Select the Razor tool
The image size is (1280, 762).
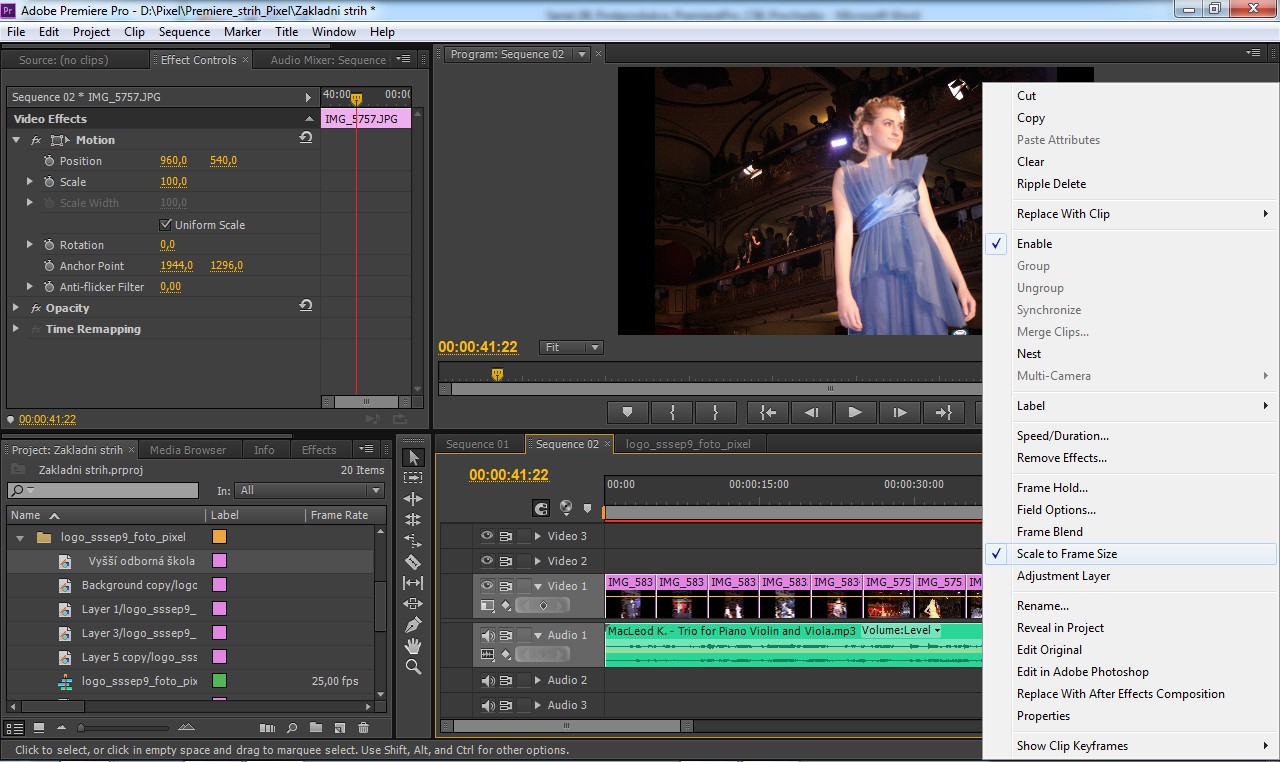[x=413, y=559]
